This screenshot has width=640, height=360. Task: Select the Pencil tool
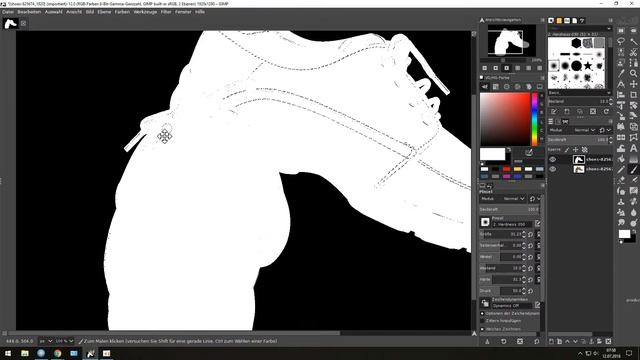[621, 169]
